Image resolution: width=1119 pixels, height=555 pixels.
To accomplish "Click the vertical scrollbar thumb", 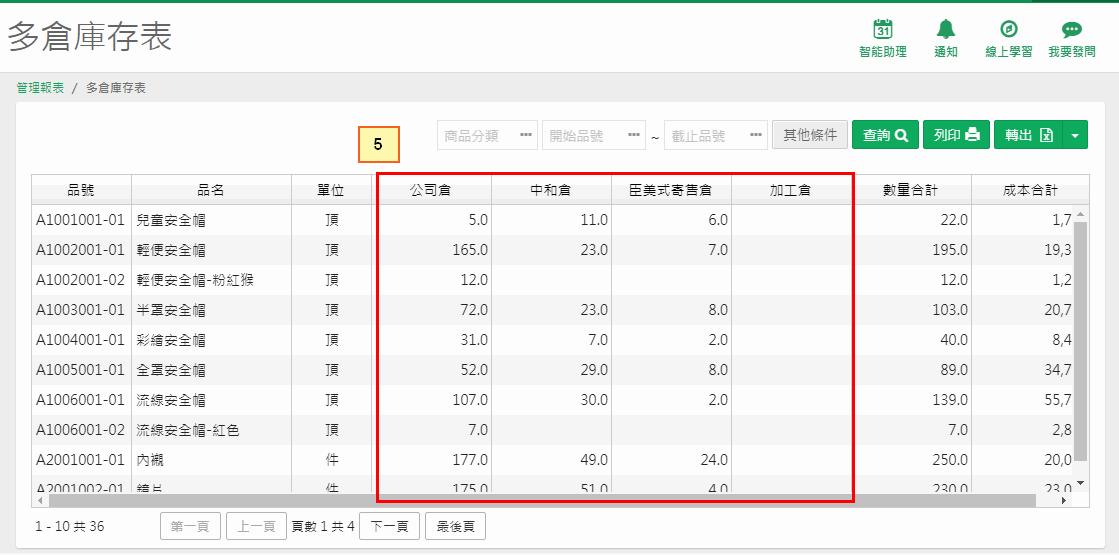I will click(x=1080, y=341).
